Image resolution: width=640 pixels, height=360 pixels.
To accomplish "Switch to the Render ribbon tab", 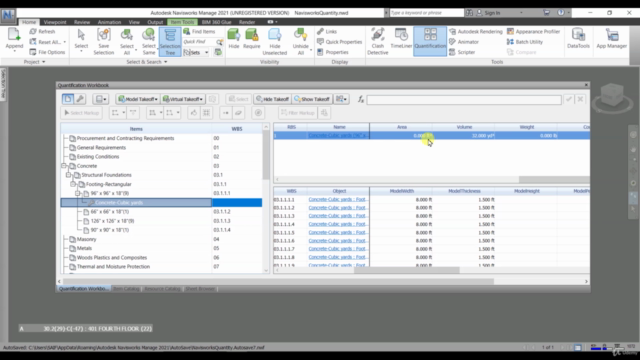I will [247, 22].
